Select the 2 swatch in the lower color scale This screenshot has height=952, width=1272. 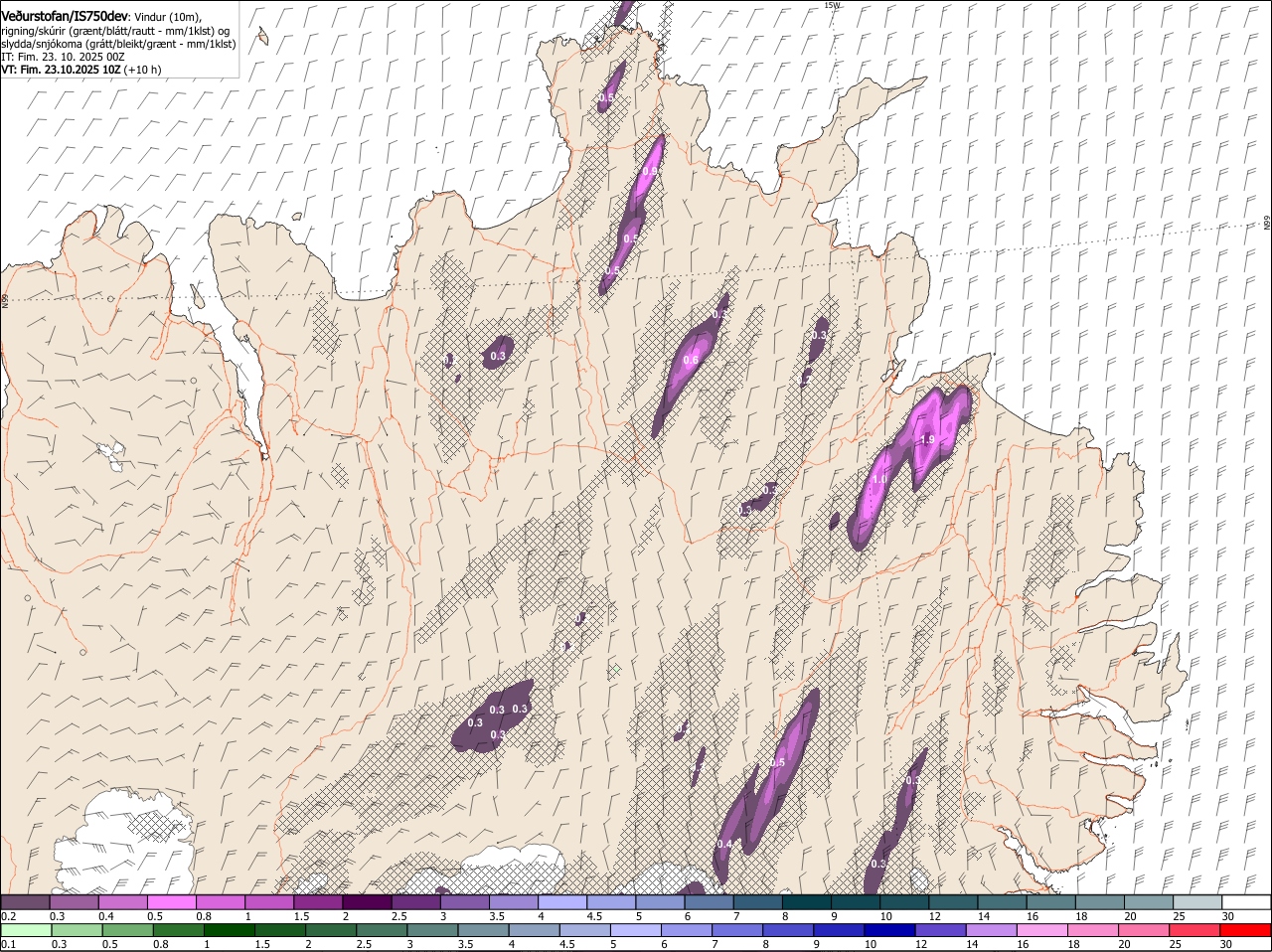[x=331, y=930]
